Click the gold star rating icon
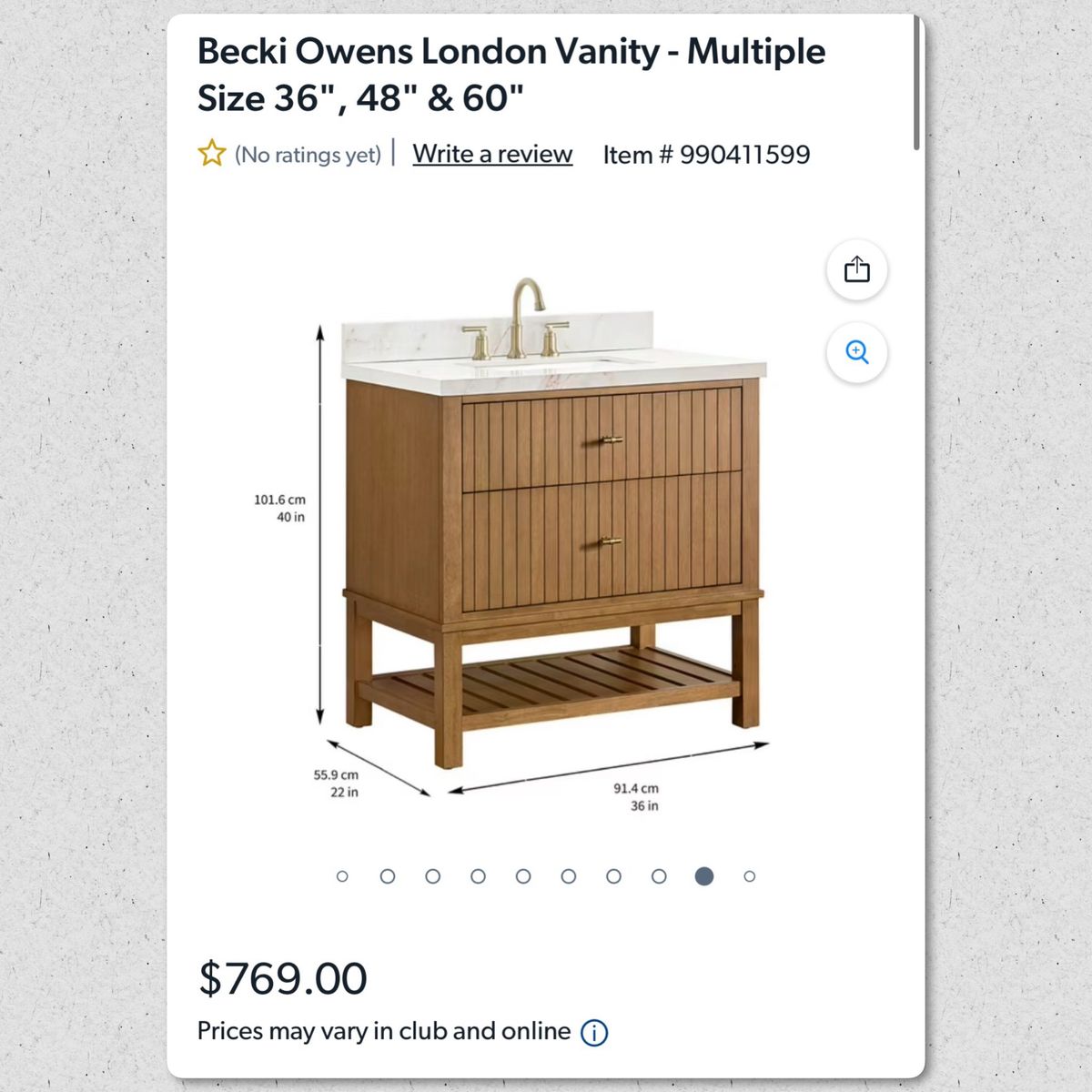The width and height of the screenshot is (1092, 1092). click(212, 153)
